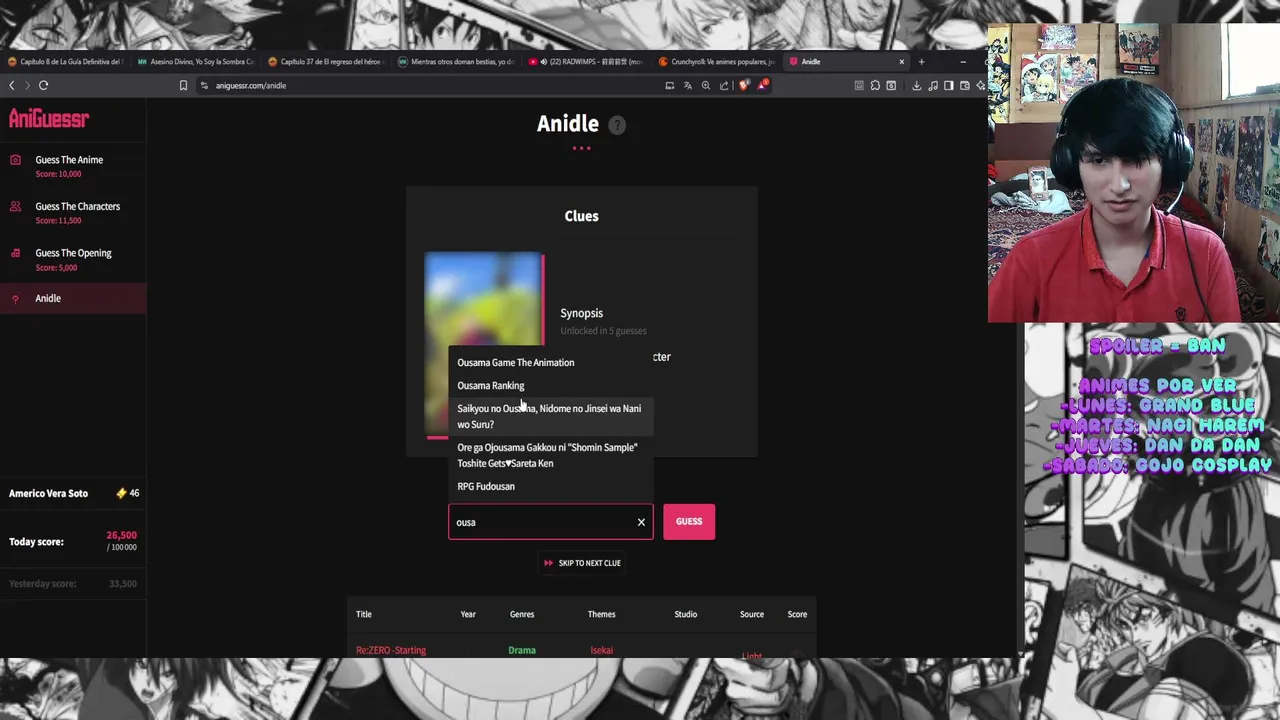Screen dimensions: 1280x720
Task: Click the Isekai theme cell
Action: [601, 651]
